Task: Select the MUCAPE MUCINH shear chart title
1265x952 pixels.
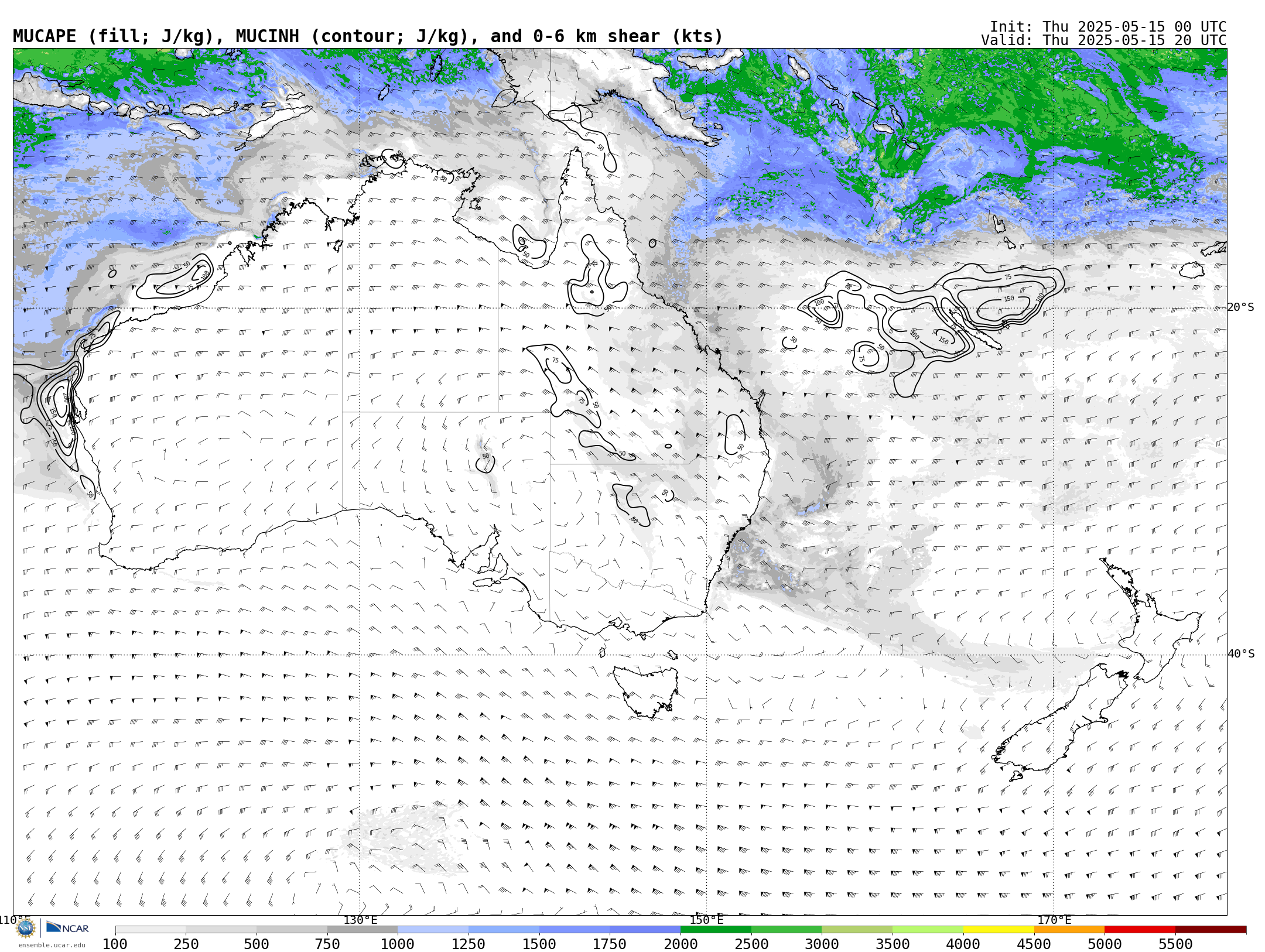Action: pos(368,36)
